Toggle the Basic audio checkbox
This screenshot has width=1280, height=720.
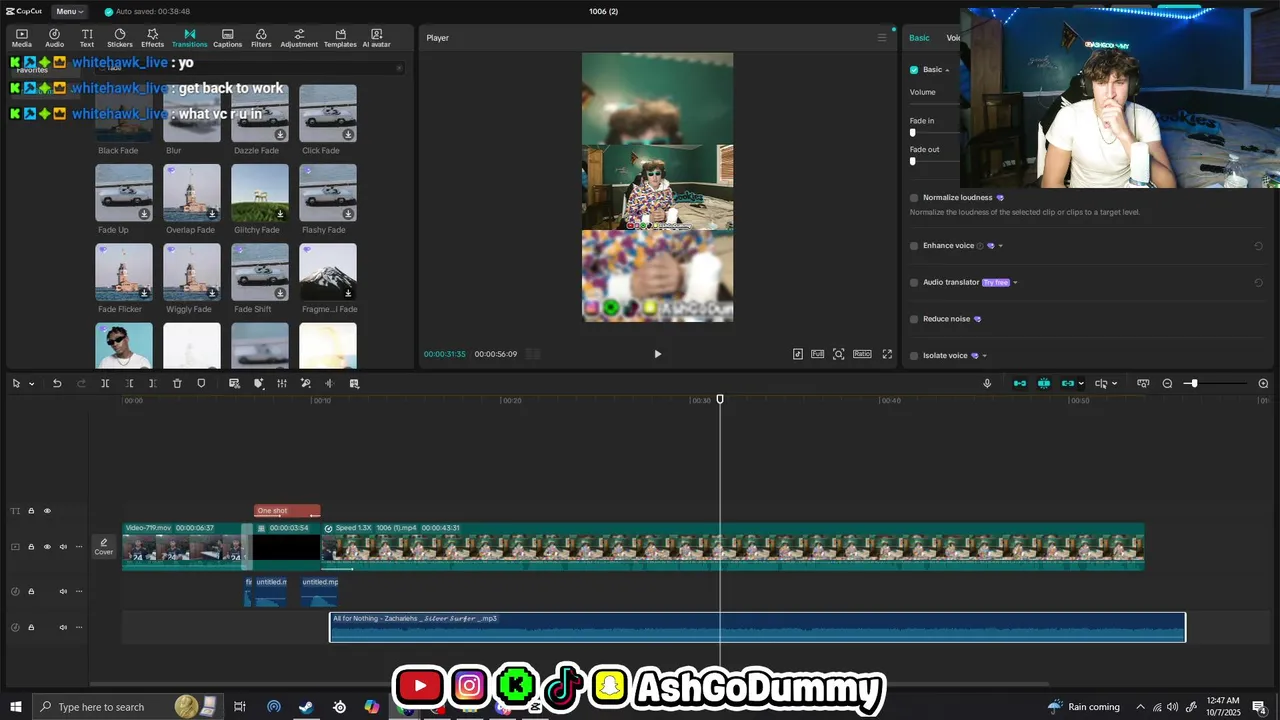tap(914, 70)
